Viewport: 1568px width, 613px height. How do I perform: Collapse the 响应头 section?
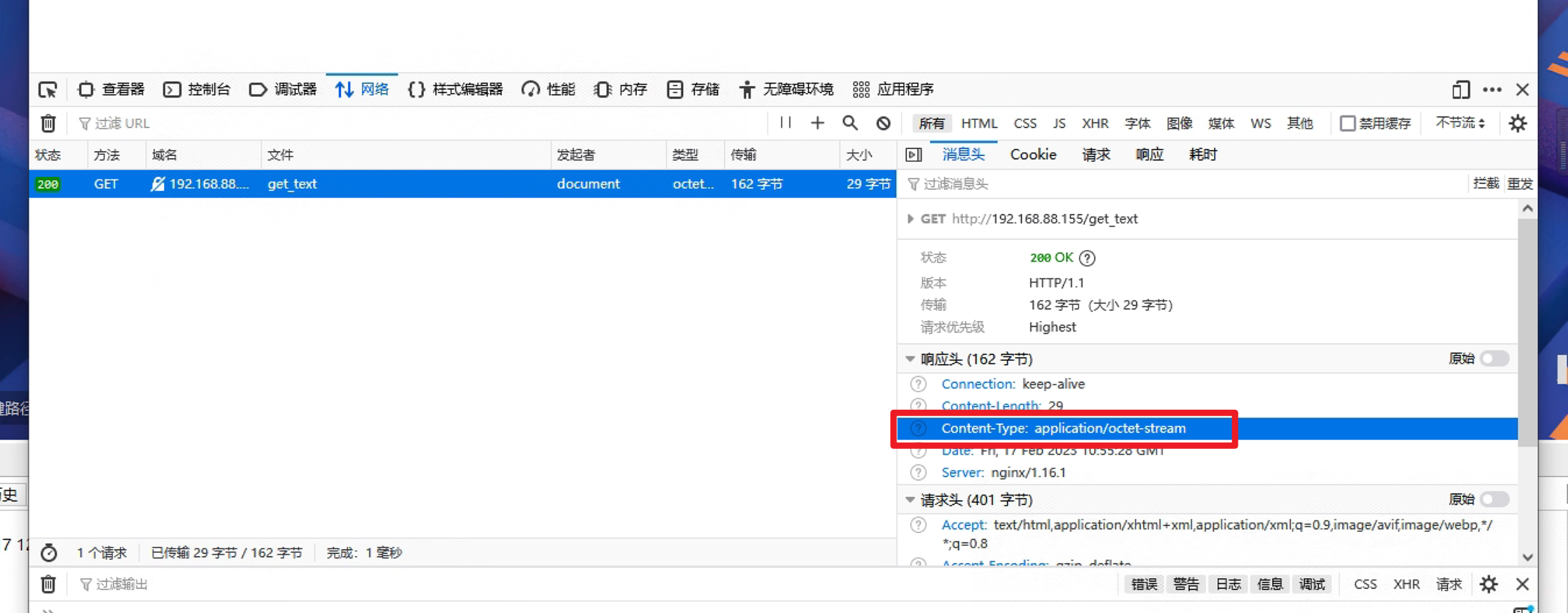click(910, 359)
